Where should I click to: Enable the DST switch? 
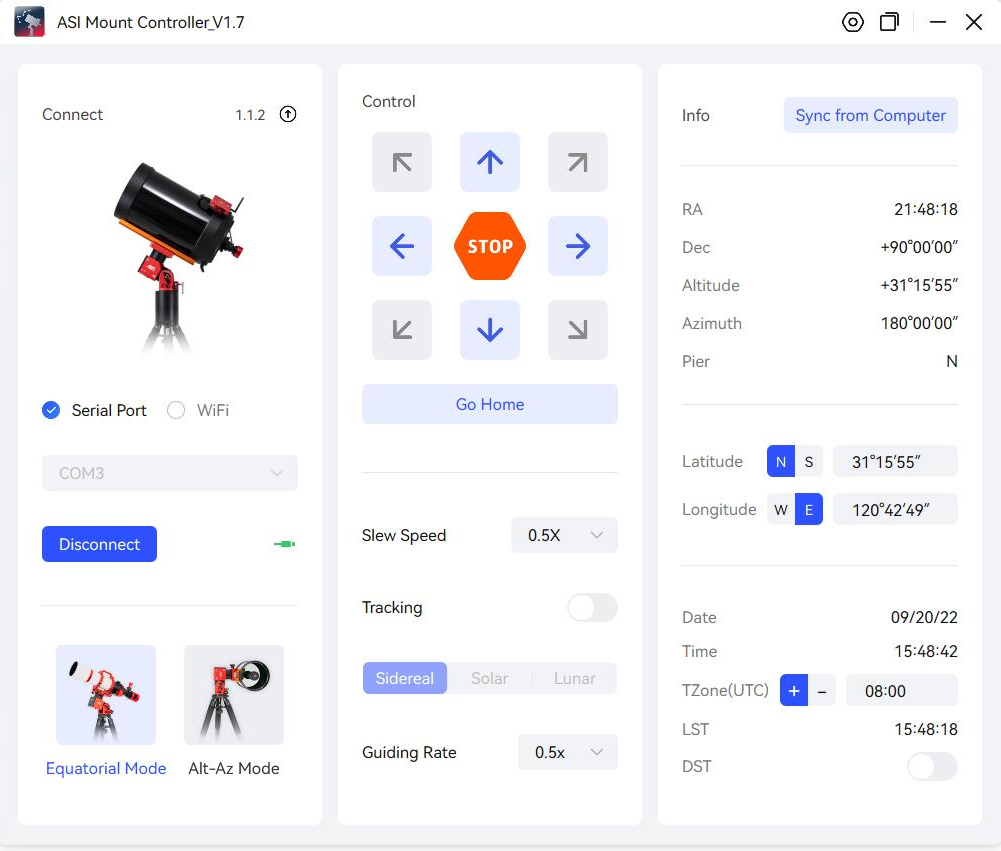click(932, 766)
